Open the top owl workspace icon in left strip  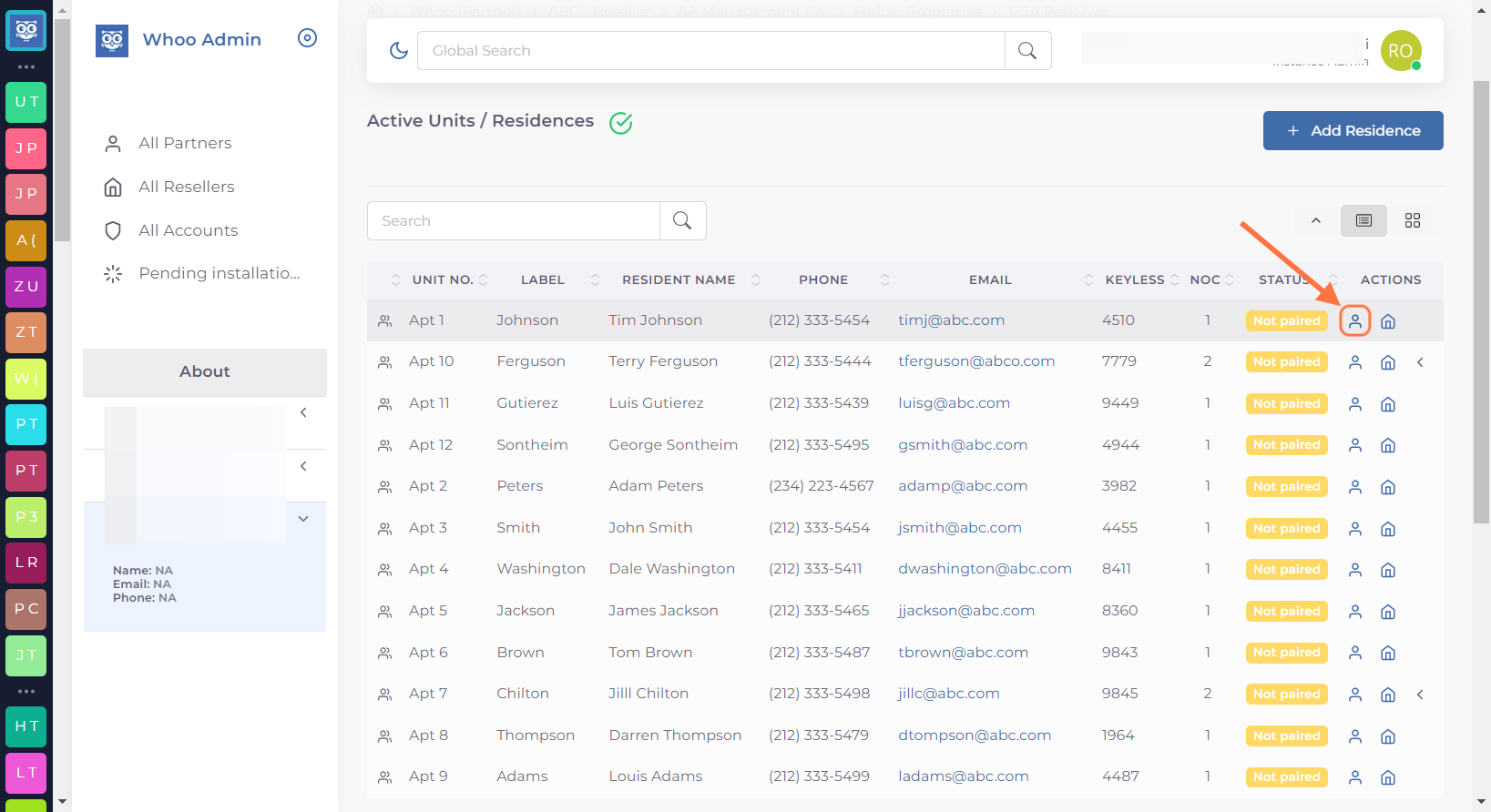[x=26, y=31]
